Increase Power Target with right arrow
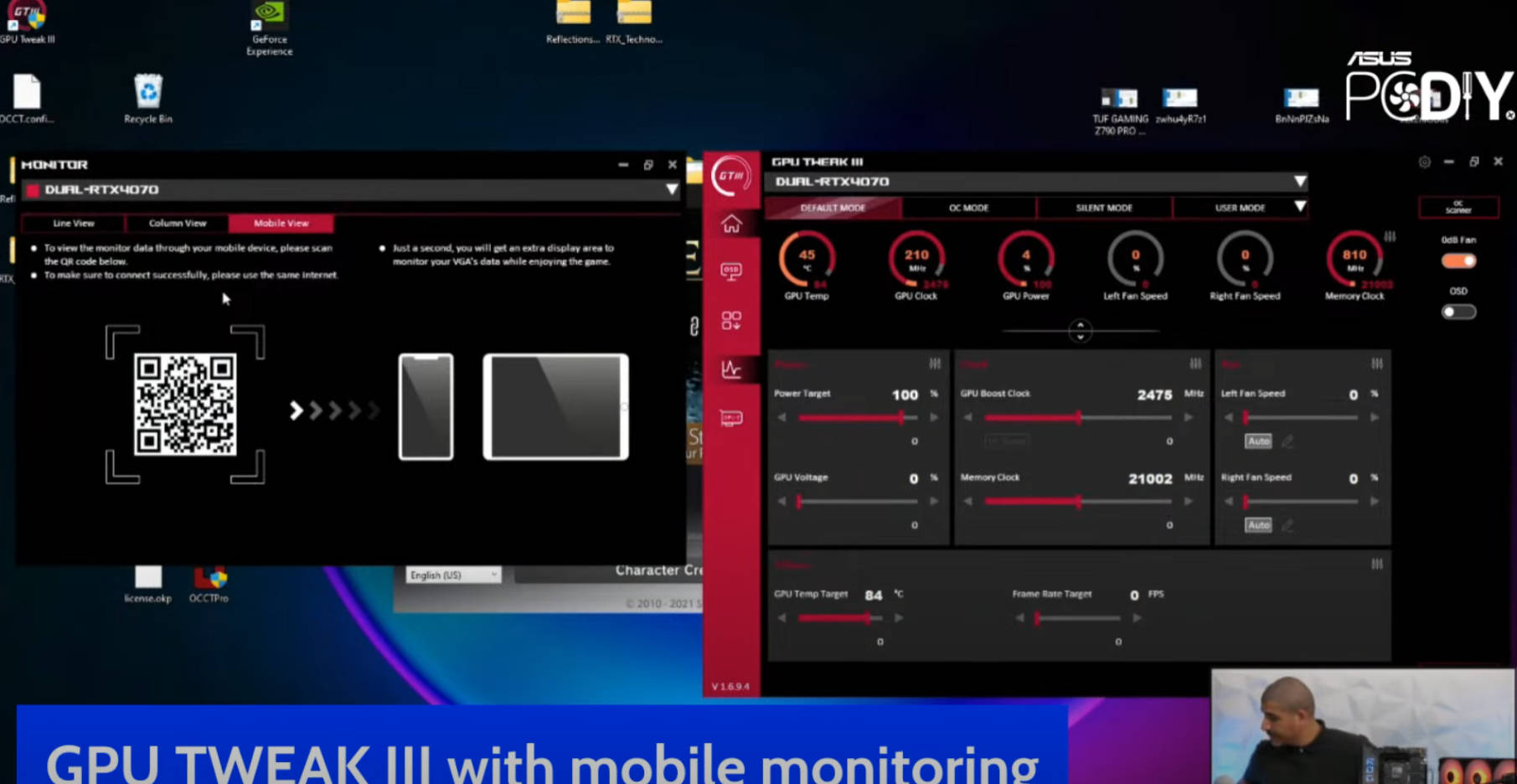Viewport: 1517px width, 784px height. [934, 417]
